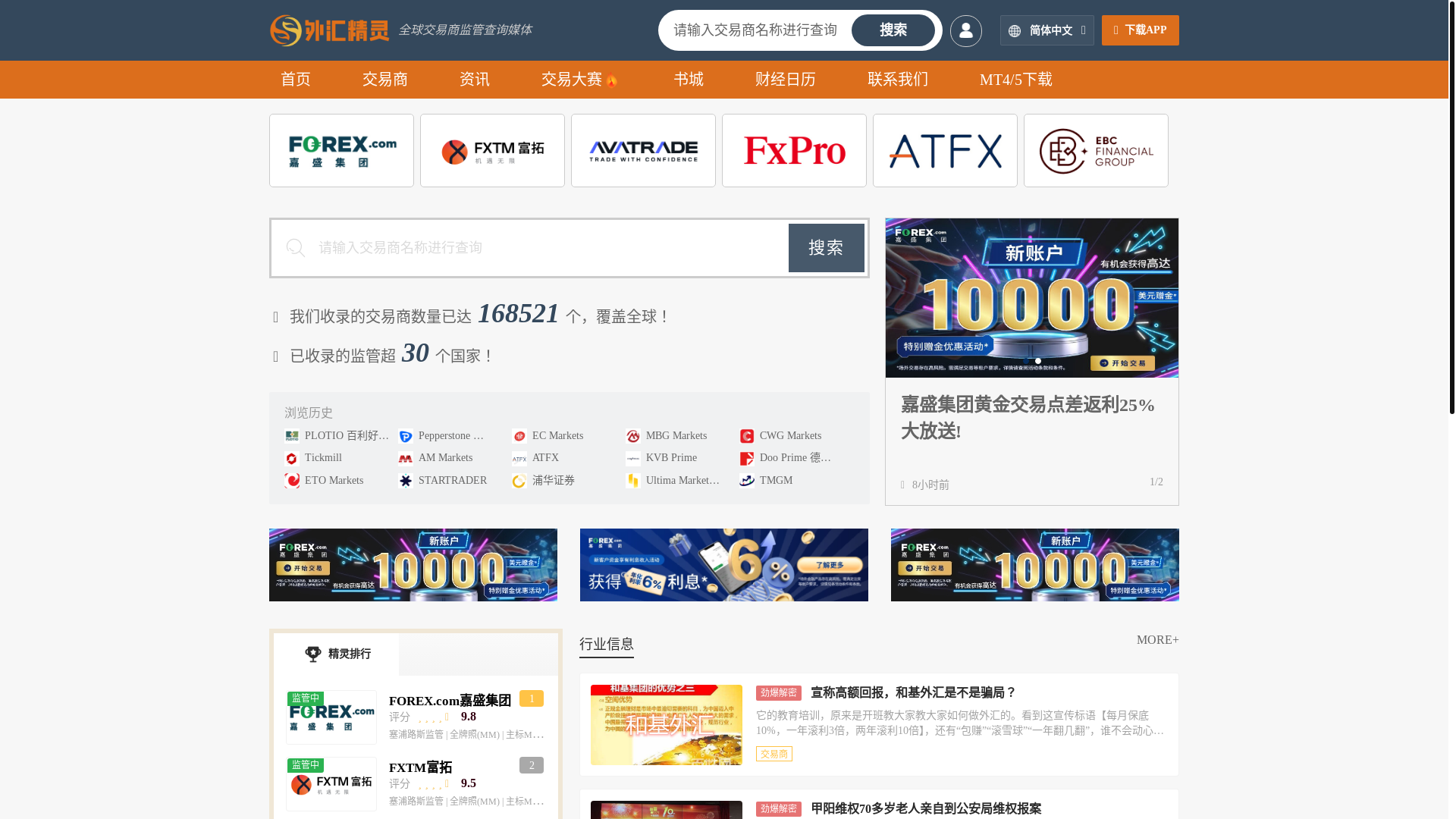Open the 书城 menu item
The height and width of the screenshot is (819, 1456).
(689, 80)
